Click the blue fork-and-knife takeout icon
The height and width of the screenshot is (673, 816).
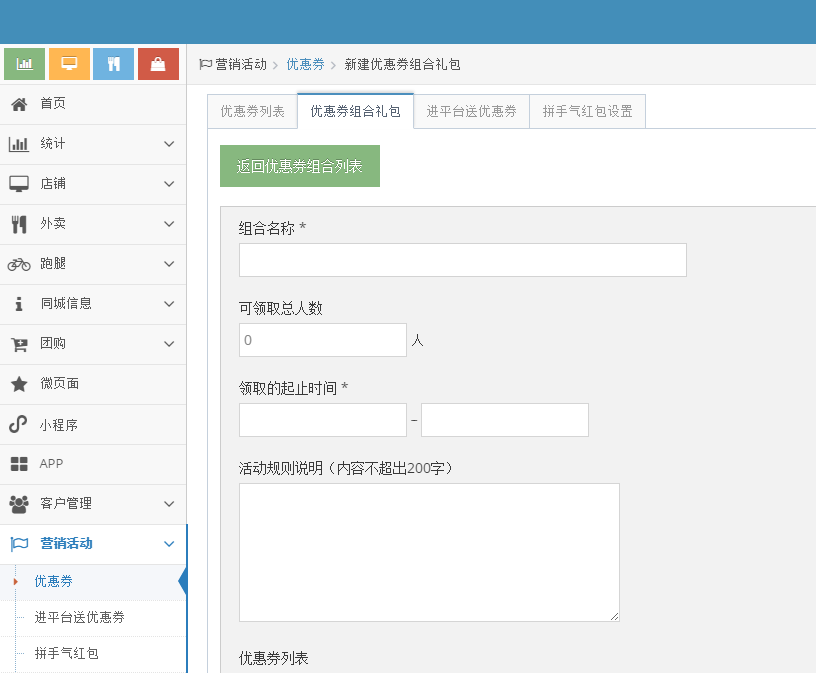pos(113,63)
